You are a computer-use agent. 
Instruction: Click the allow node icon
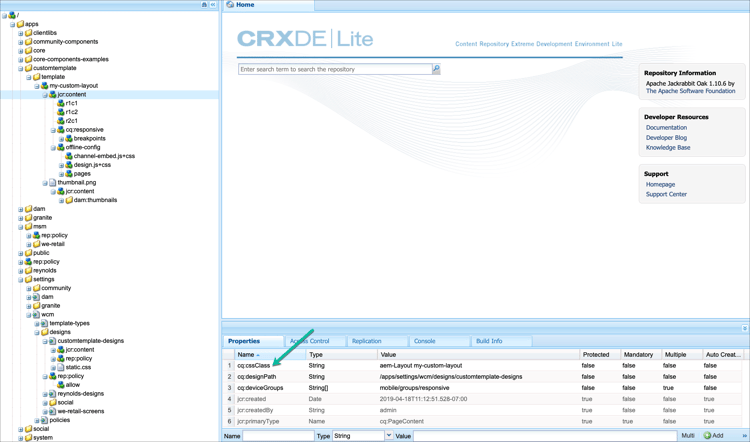coord(61,385)
